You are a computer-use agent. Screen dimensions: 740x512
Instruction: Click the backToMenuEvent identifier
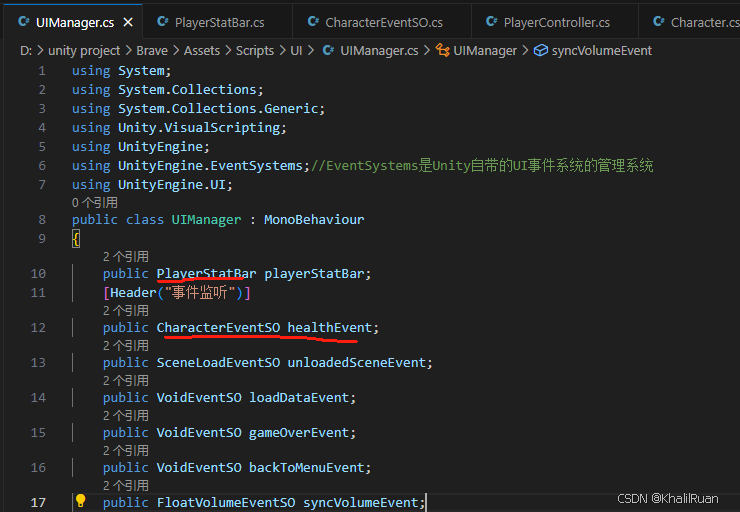click(x=307, y=467)
